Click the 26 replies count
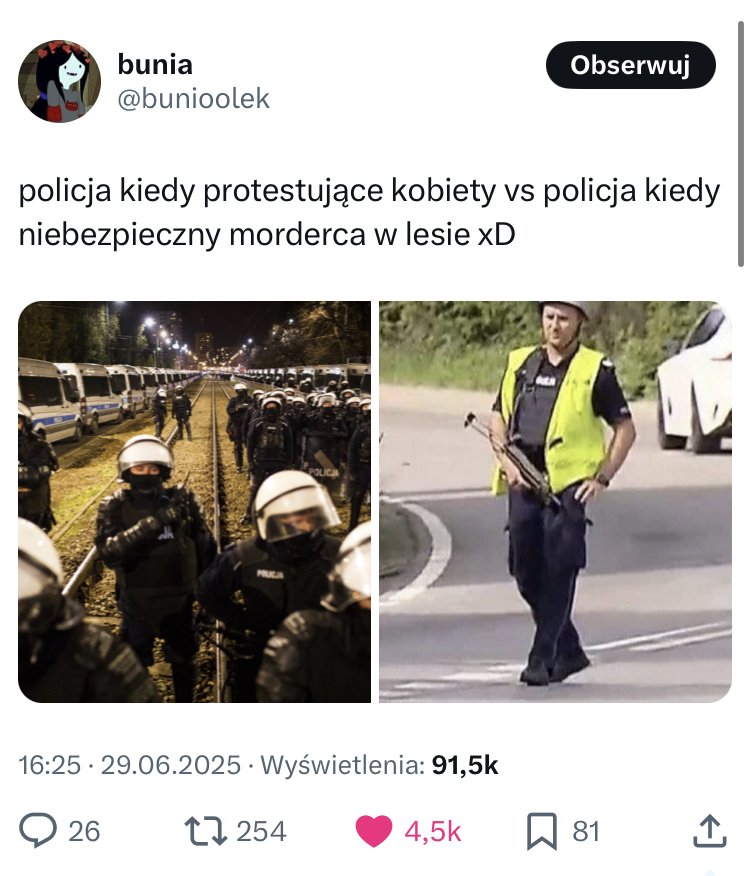 [x=84, y=831]
